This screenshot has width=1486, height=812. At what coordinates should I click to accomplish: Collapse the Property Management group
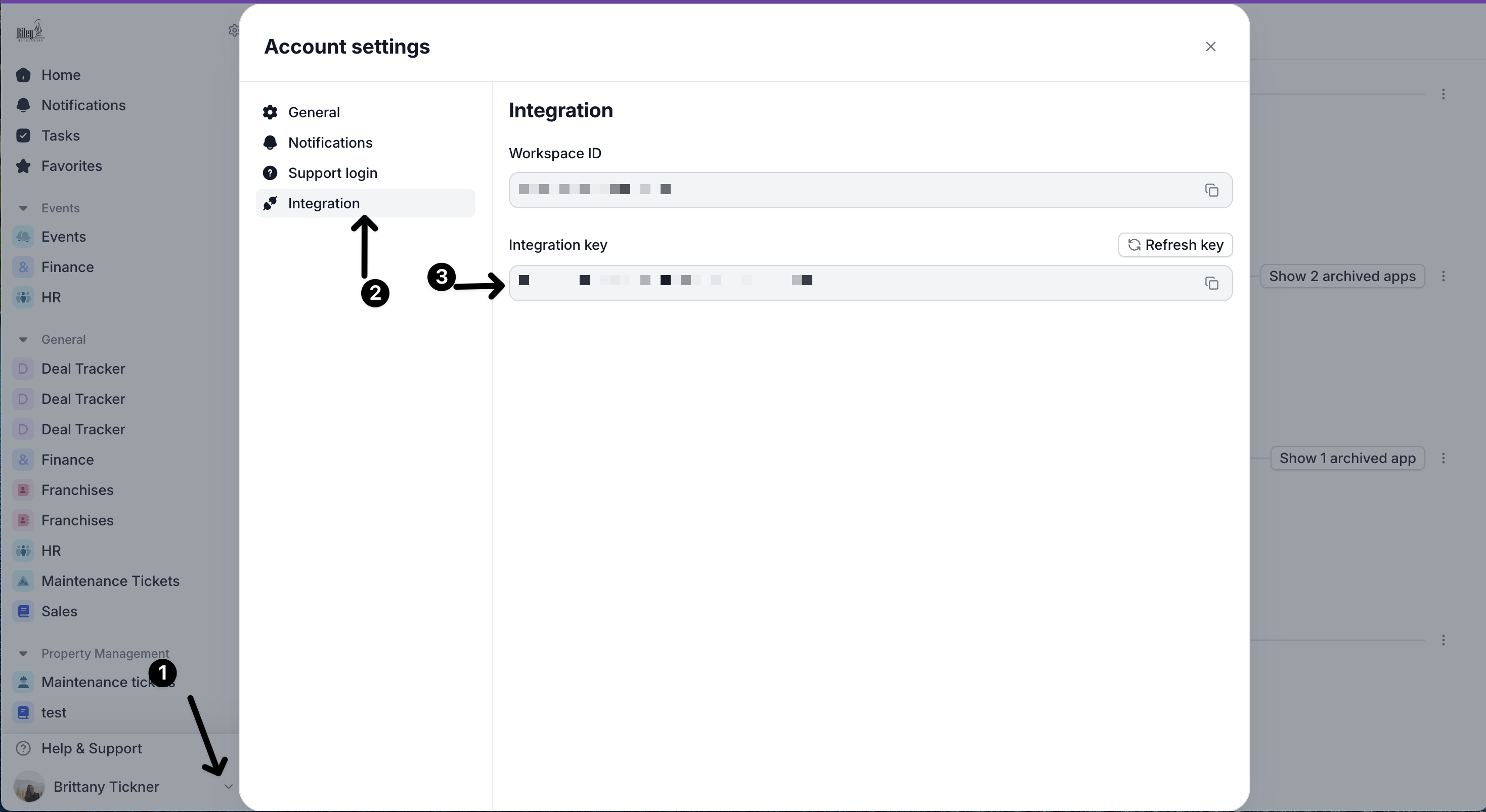[x=23, y=653]
